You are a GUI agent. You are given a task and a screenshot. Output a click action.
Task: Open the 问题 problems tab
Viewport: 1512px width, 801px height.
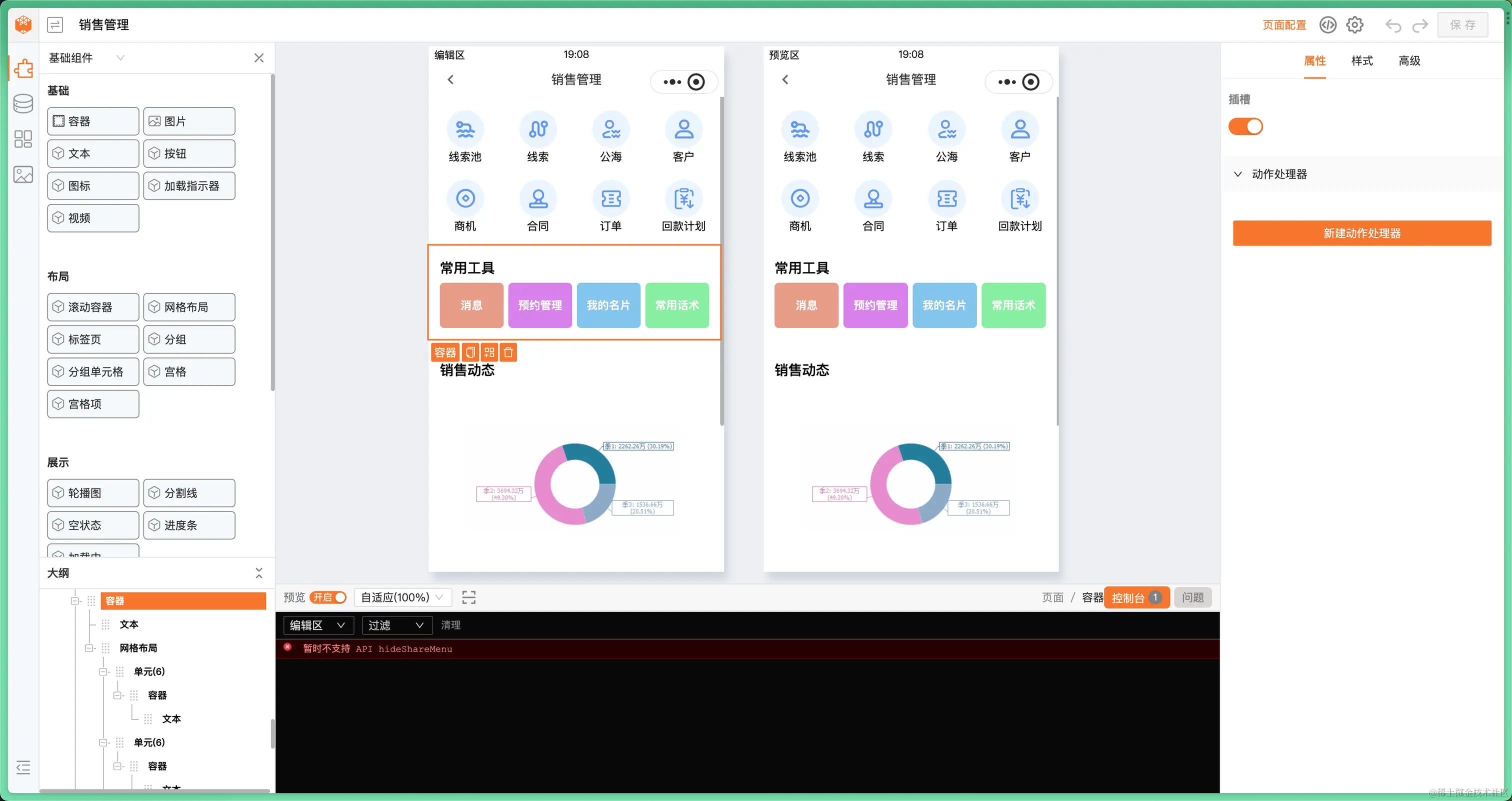point(1192,597)
